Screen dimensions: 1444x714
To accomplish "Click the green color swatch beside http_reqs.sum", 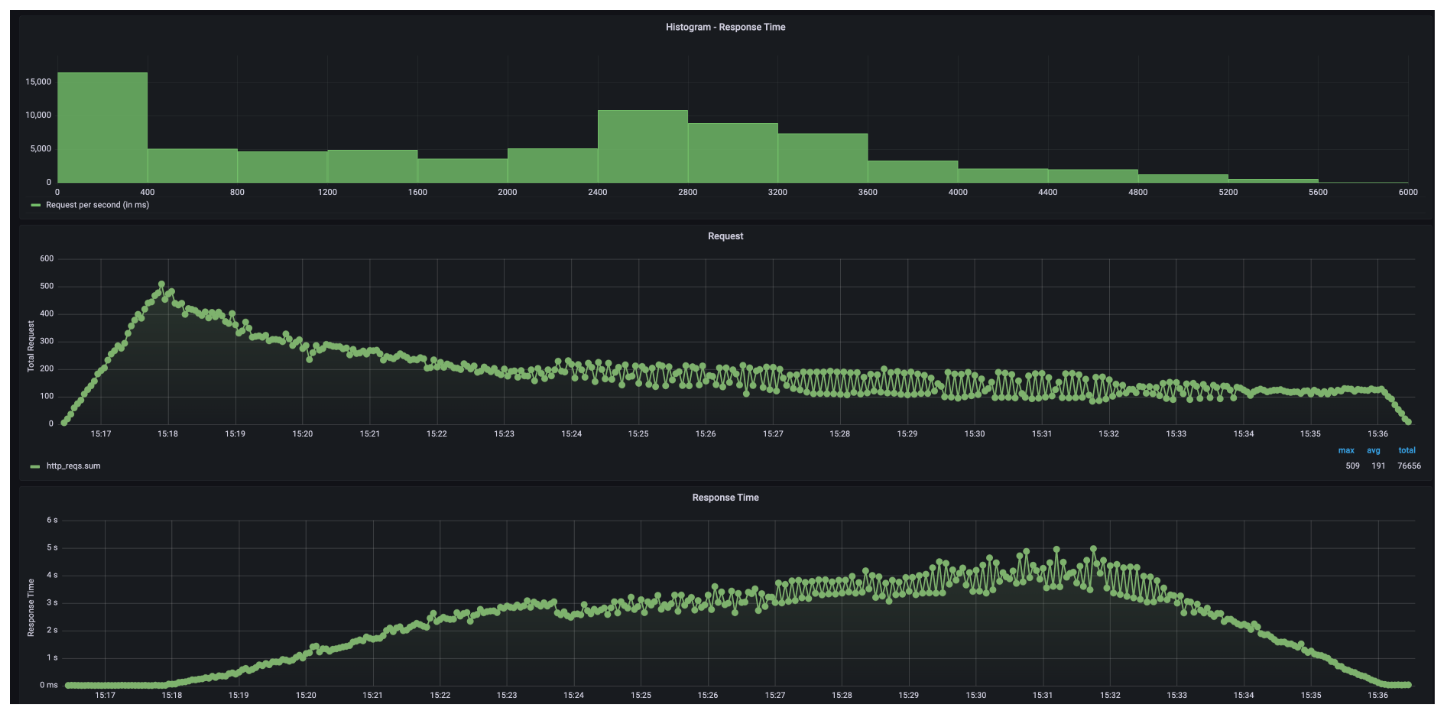I will point(37,466).
